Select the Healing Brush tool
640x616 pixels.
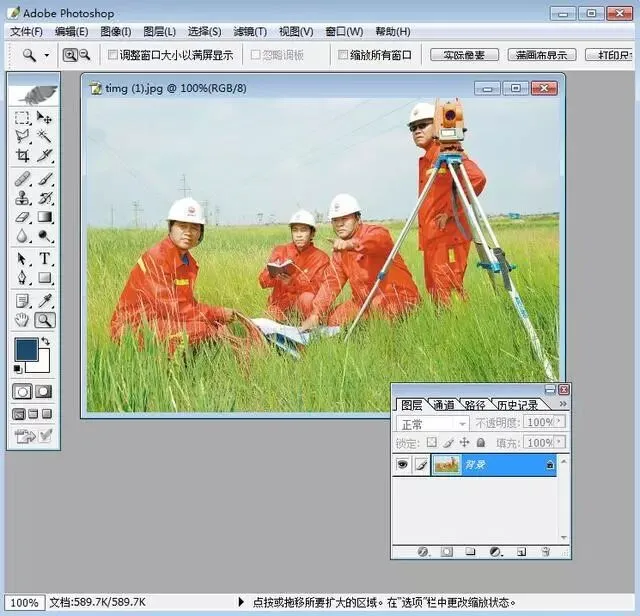tap(22, 179)
